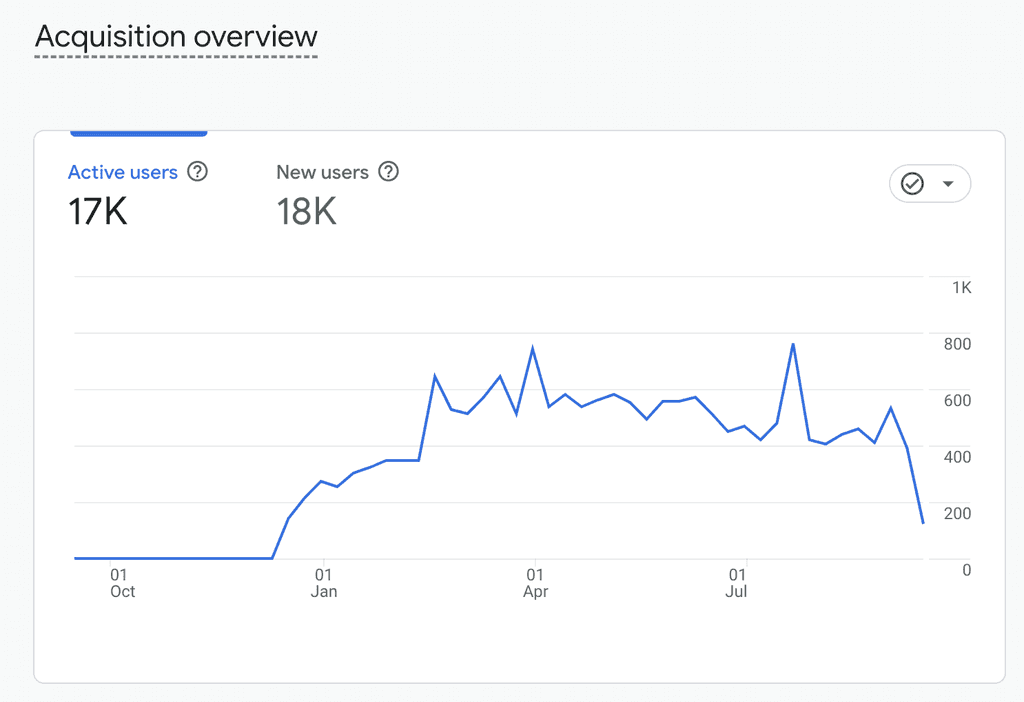The image size is (1024, 702).
Task: Click the 800 y-axis label
Action: pos(957,344)
